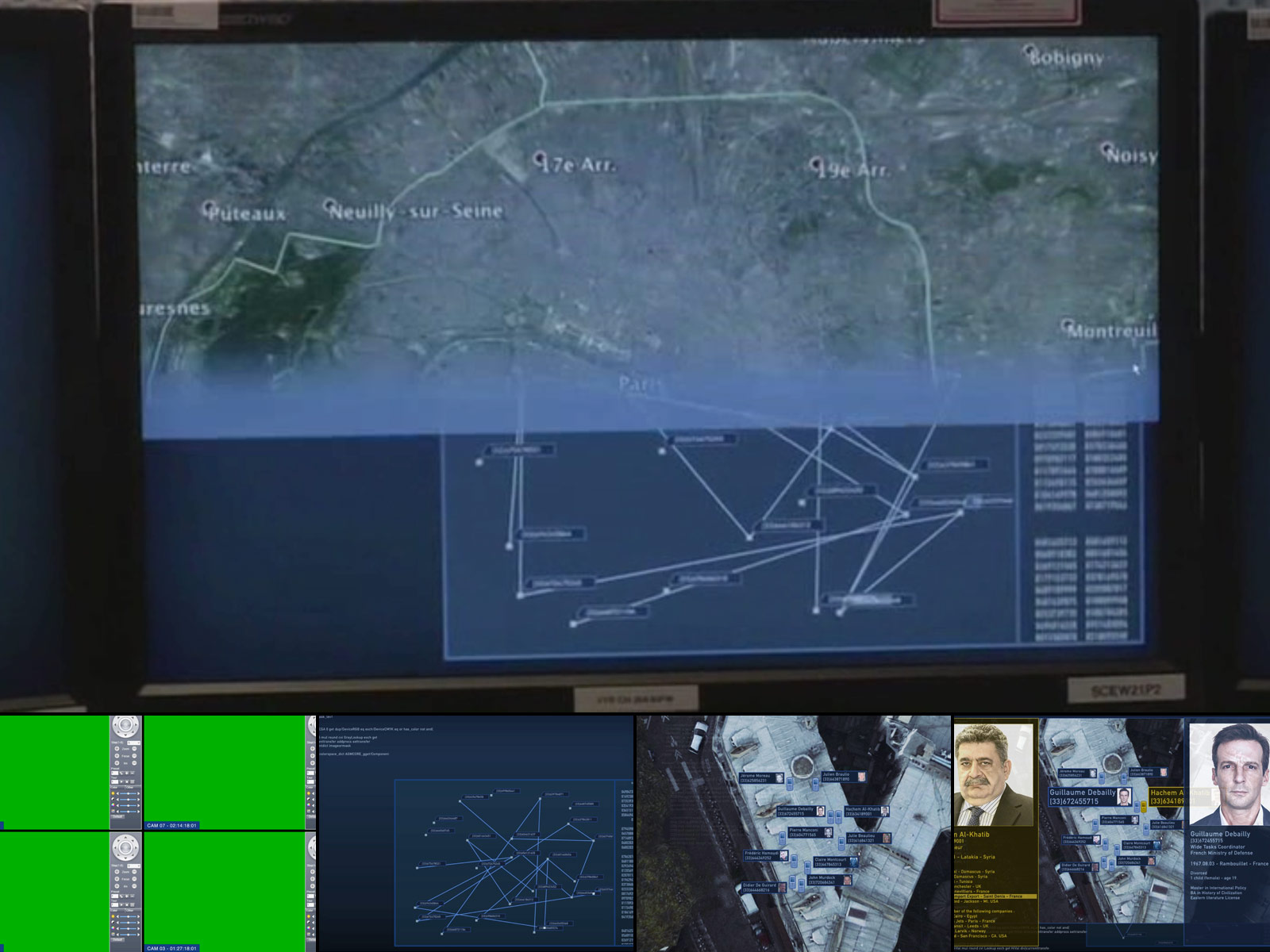This screenshot has height=952, width=1270.
Task: Click PTZ joystick in panel left of CAM 03
Action: coord(125,847)
